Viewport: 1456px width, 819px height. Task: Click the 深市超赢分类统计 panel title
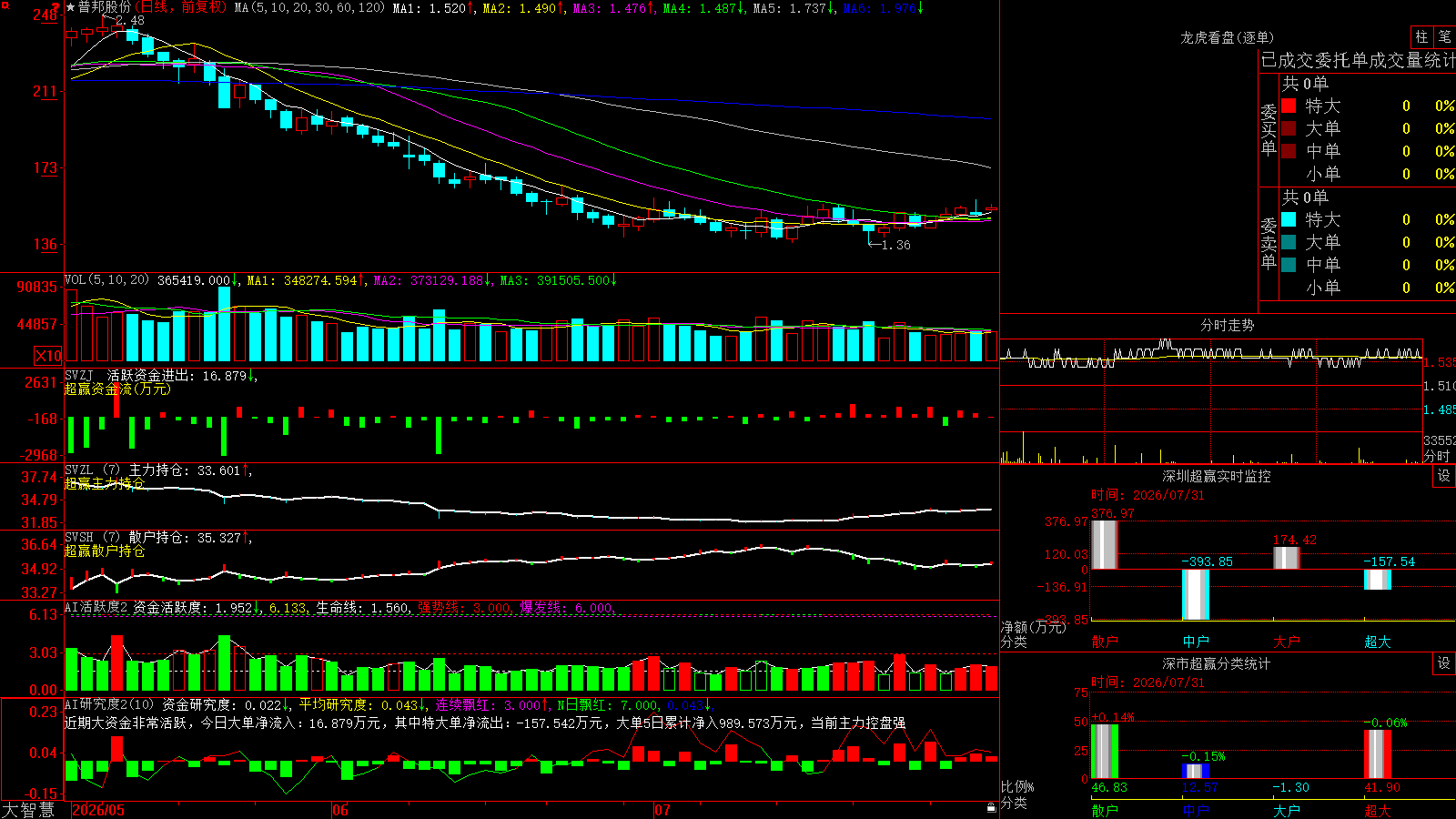(x=1217, y=663)
